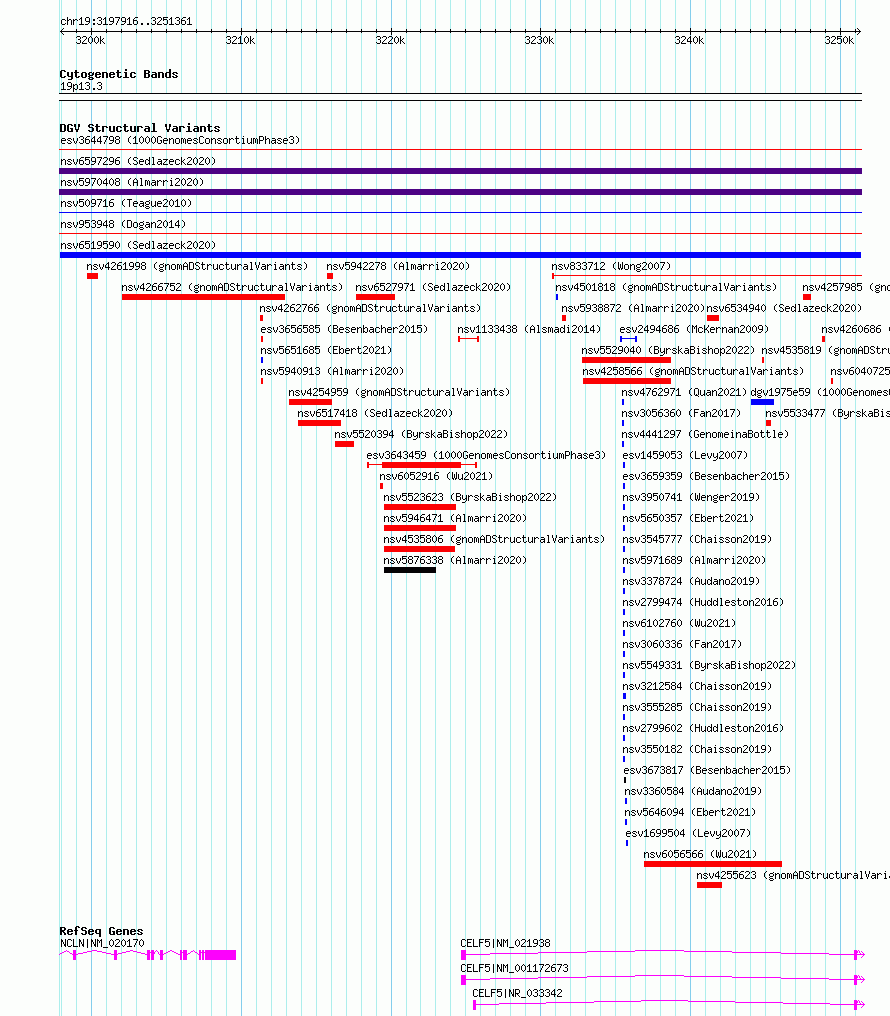The width and height of the screenshot is (890, 1016).
Task: Click the nsv6052916 Wu2021 label
Action: pos(436,476)
